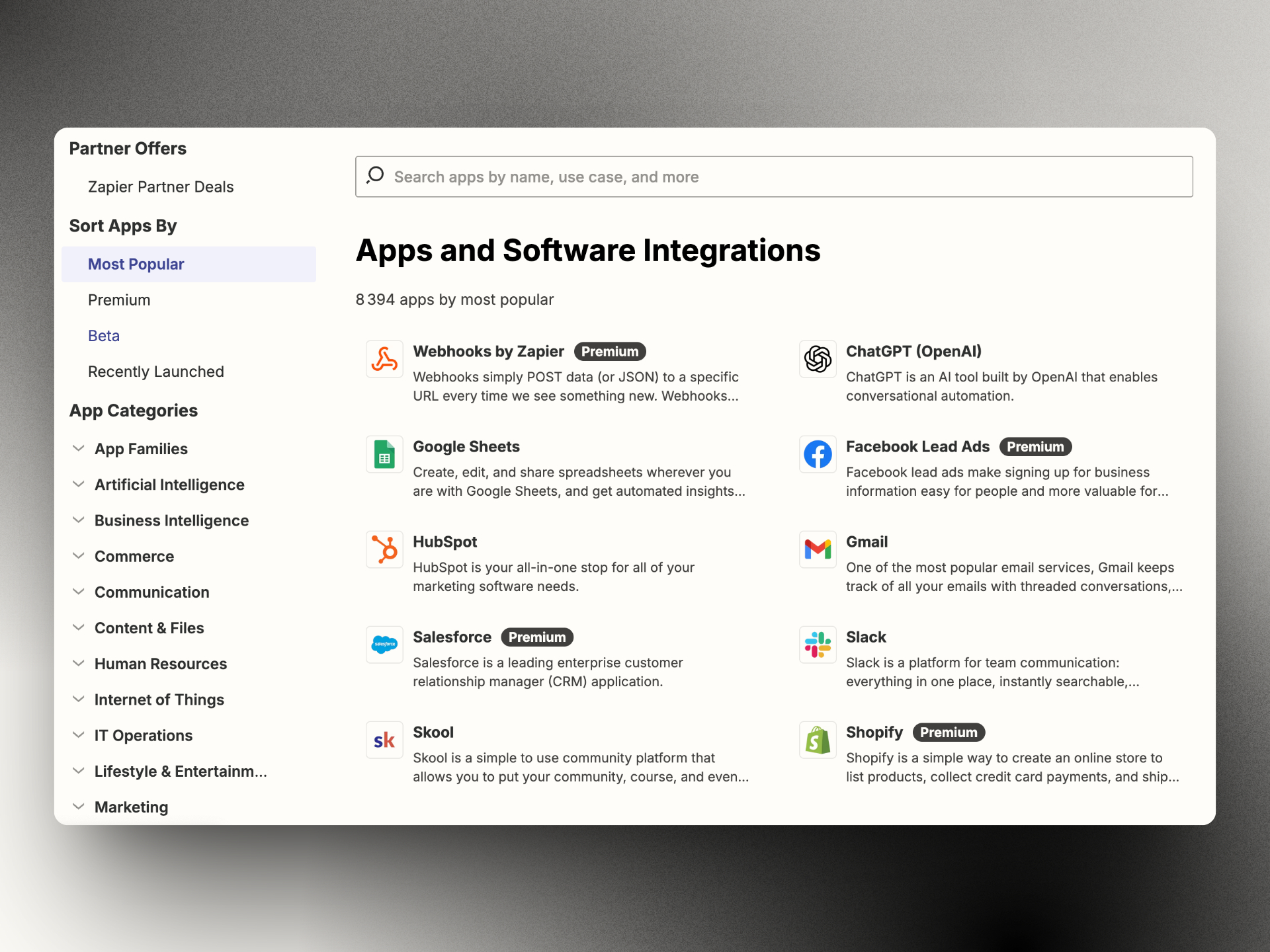Click the Premium badge next to Salesforce
1270x952 pixels.
pos(537,637)
